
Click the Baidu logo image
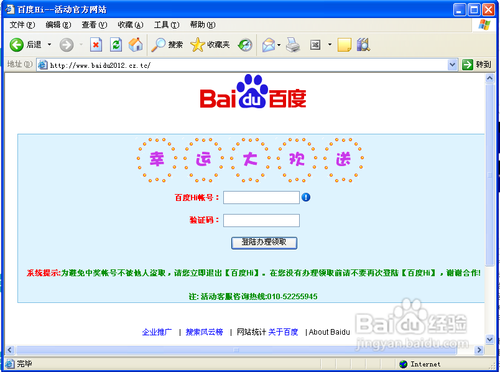pyautogui.click(x=253, y=91)
